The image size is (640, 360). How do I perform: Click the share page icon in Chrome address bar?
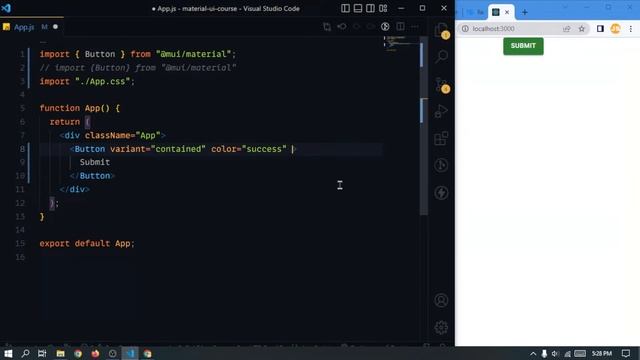pyautogui.click(x=567, y=29)
